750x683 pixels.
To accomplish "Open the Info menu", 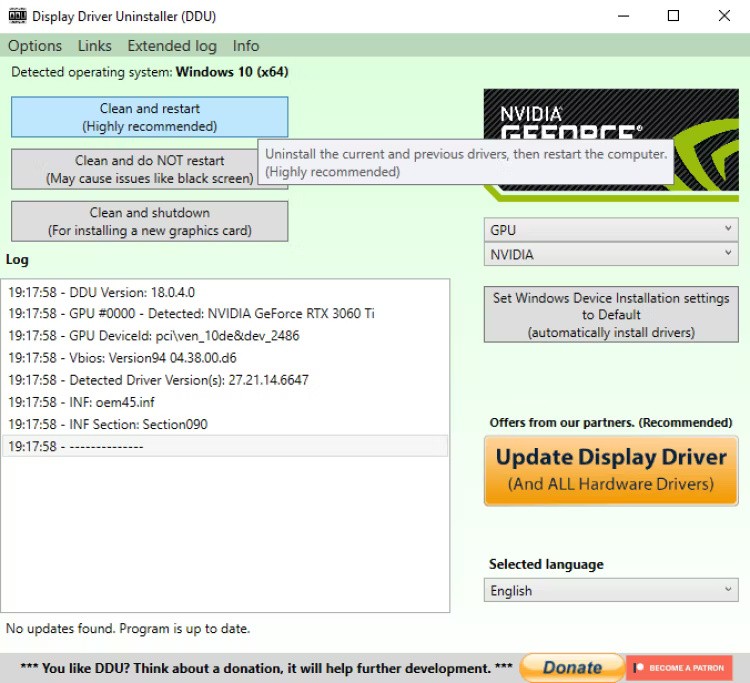I will [246, 46].
